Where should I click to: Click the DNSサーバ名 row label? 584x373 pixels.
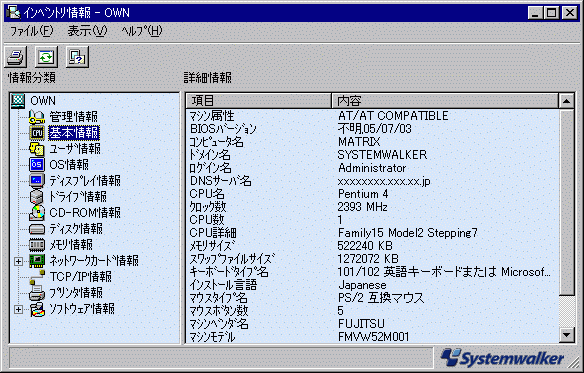(x=220, y=181)
